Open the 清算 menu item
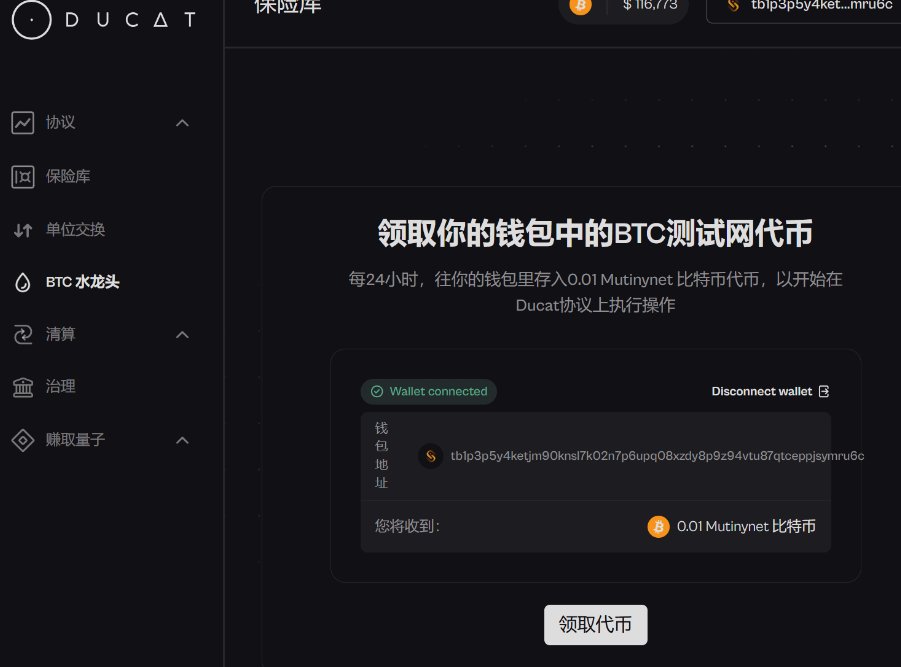Screen dimensions: 901x667 60,334
